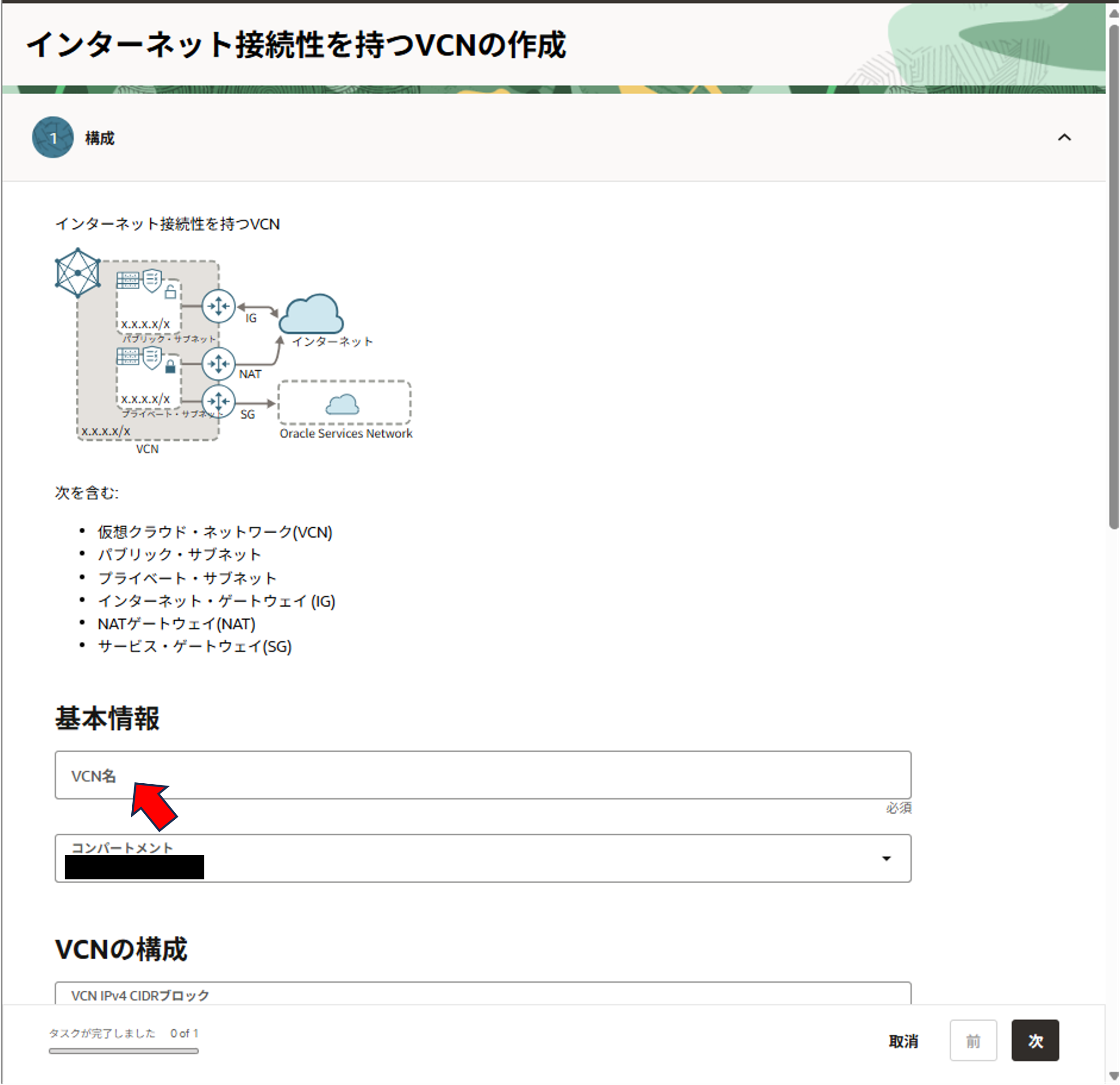Click the Oracle Services Network cloud icon
The height and width of the screenshot is (1085, 1120).
342,404
